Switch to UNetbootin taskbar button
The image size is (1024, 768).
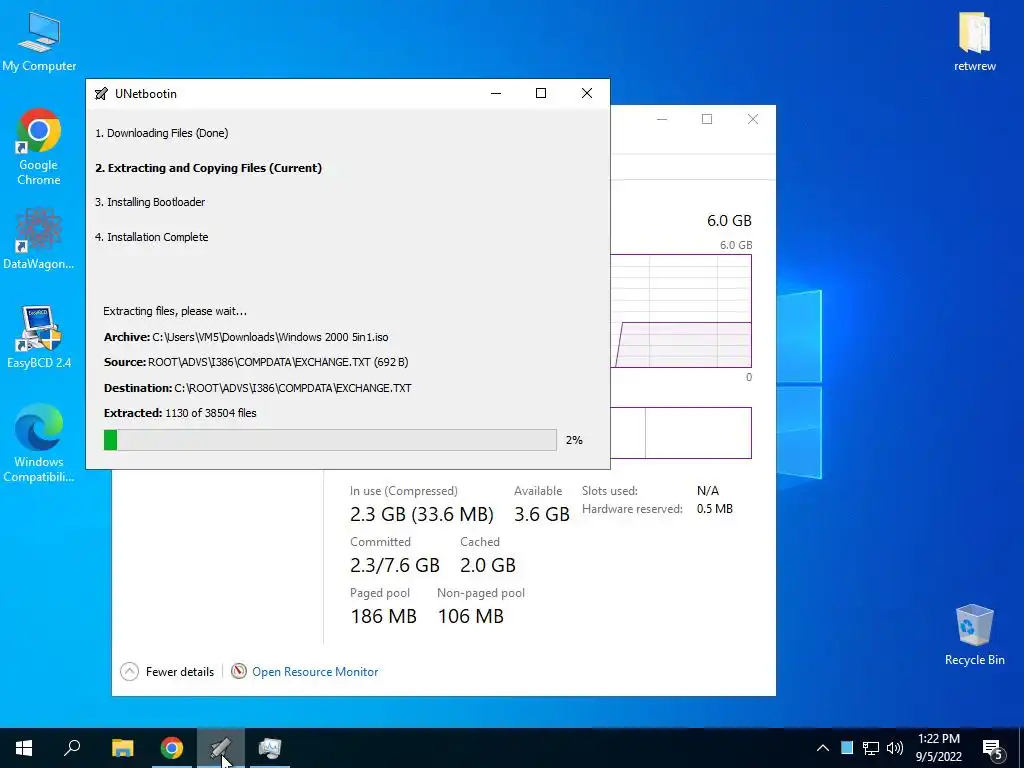tap(221, 748)
